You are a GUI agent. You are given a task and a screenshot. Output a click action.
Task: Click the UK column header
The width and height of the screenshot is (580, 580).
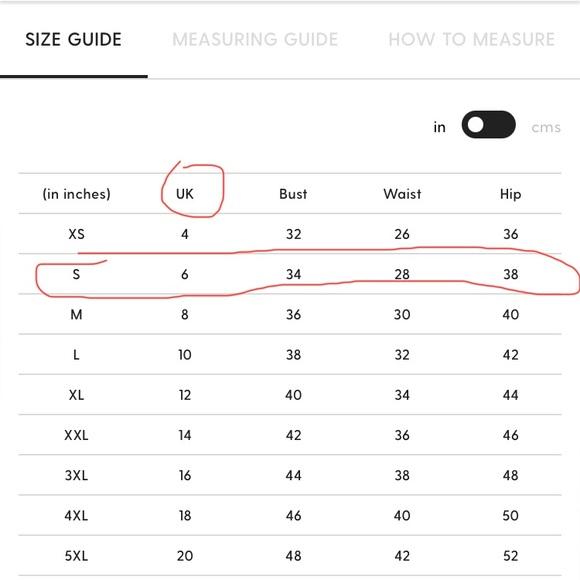tap(185, 194)
